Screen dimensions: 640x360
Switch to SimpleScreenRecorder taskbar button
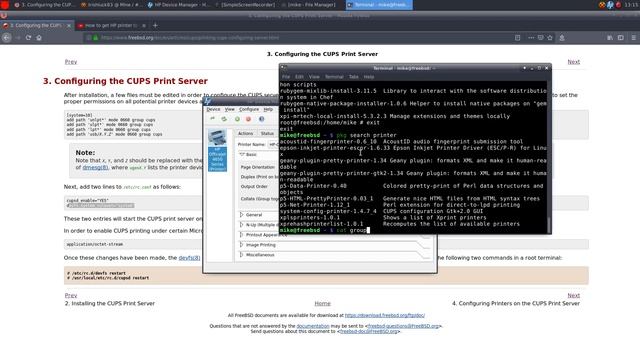tap(244, 5)
